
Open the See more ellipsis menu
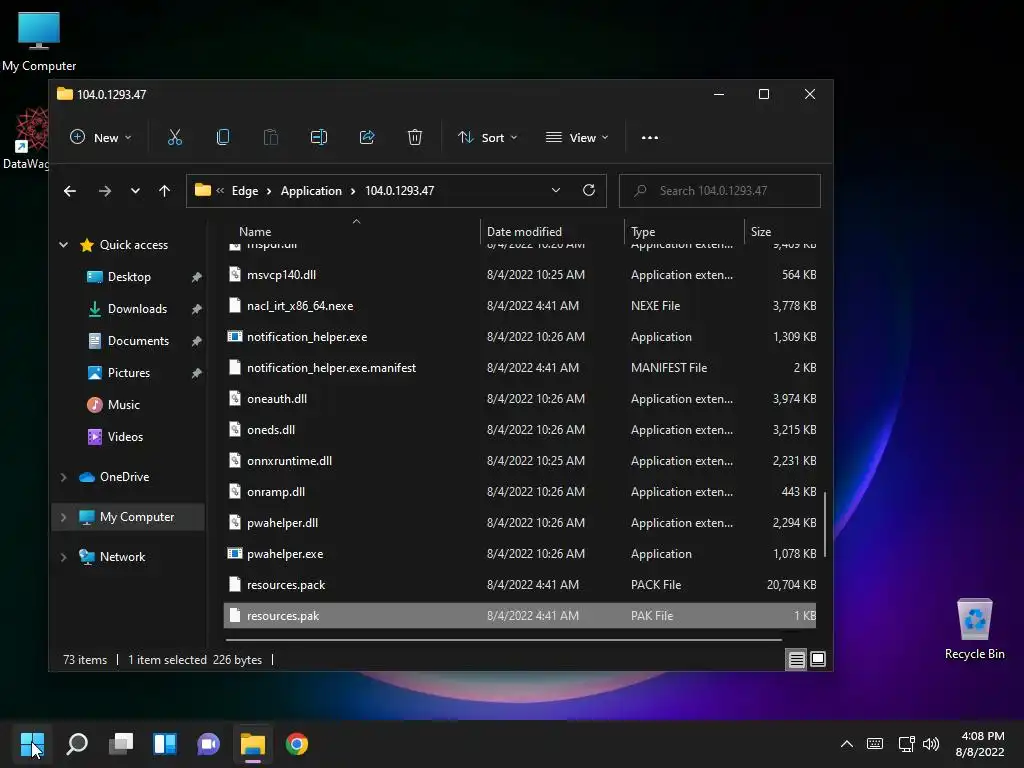tap(650, 138)
